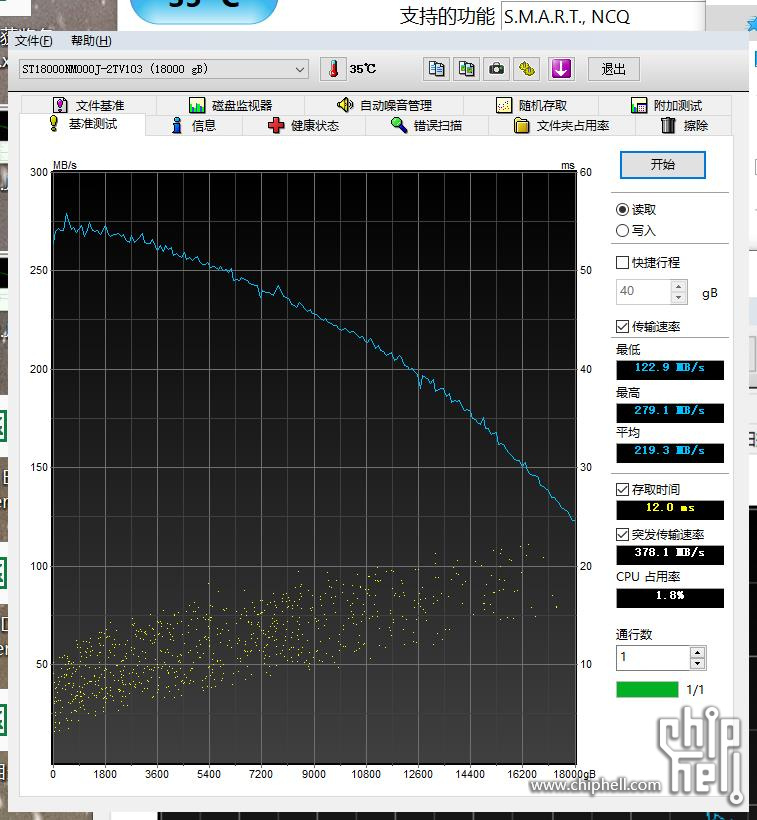Open the 文件(F) menu
757x820 pixels.
(34, 41)
